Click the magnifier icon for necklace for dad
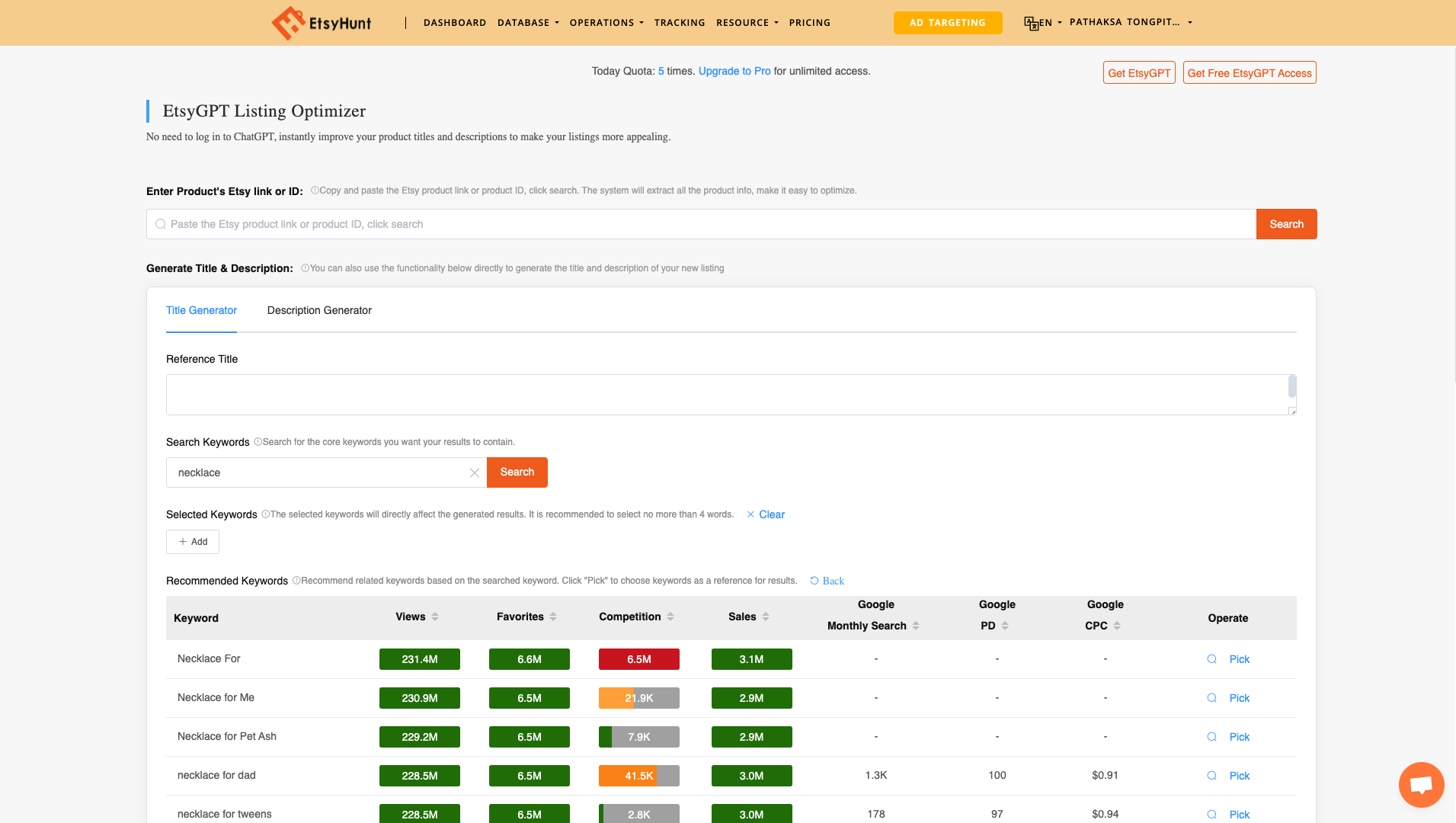The height and width of the screenshot is (823, 1456). (1211, 776)
